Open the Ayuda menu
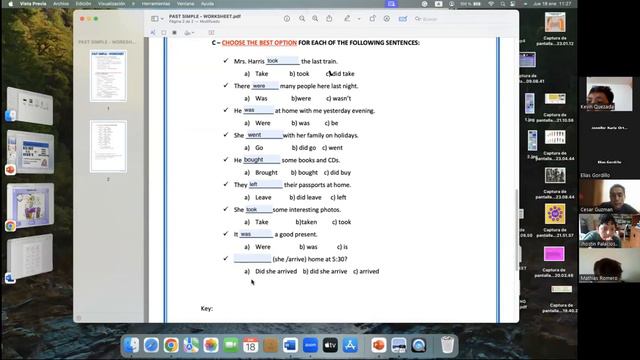Image resolution: width=640 pixels, height=360 pixels. pyautogui.click(x=207, y=4)
